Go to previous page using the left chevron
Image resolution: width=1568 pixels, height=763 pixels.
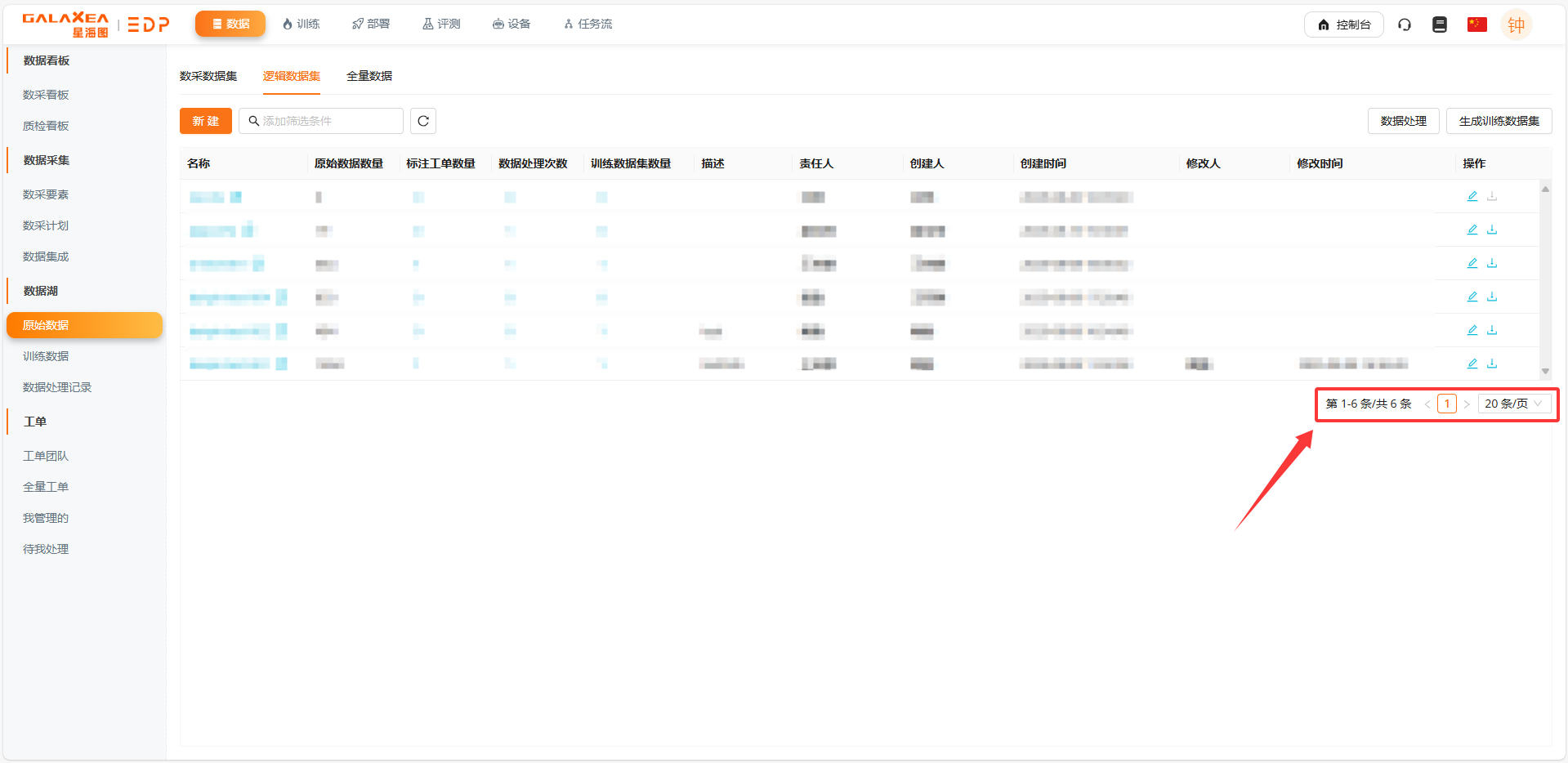pyautogui.click(x=1427, y=404)
